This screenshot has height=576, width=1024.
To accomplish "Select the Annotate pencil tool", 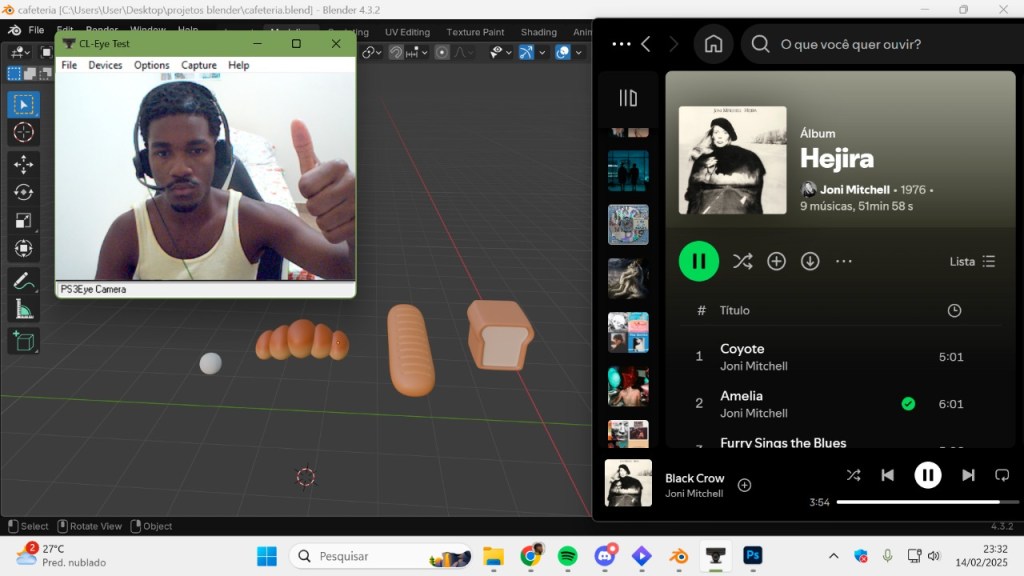I will click(x=23, y=282).
